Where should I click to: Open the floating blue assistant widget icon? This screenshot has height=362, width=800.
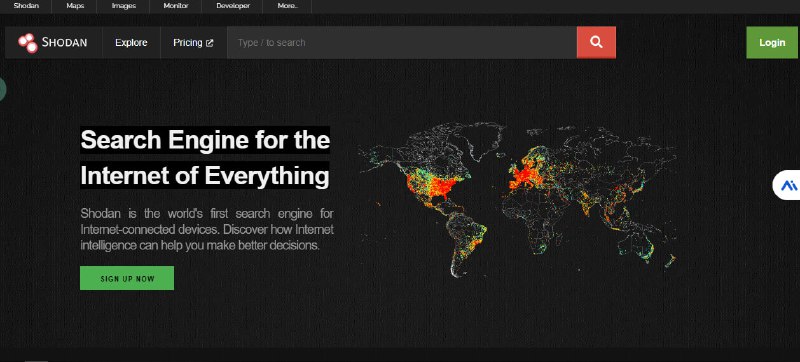click(788, 185)
